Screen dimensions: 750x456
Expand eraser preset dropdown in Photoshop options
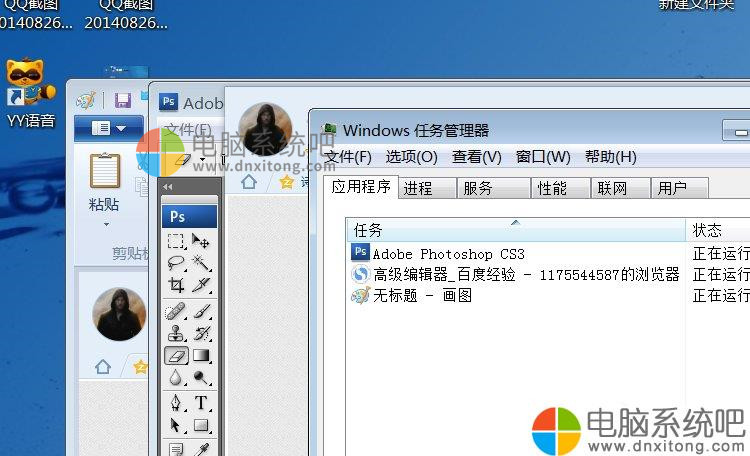click(x=203, y=159)
